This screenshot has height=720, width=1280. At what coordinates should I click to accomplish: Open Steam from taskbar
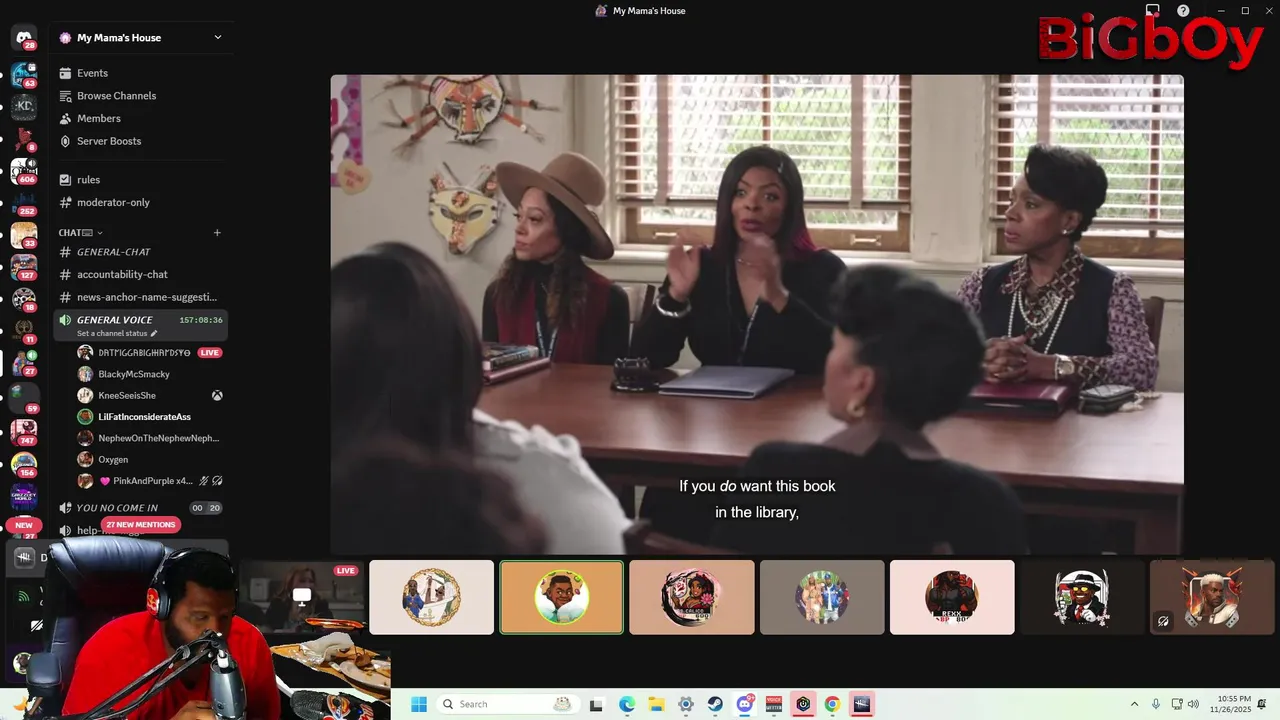tap(715, 704)
